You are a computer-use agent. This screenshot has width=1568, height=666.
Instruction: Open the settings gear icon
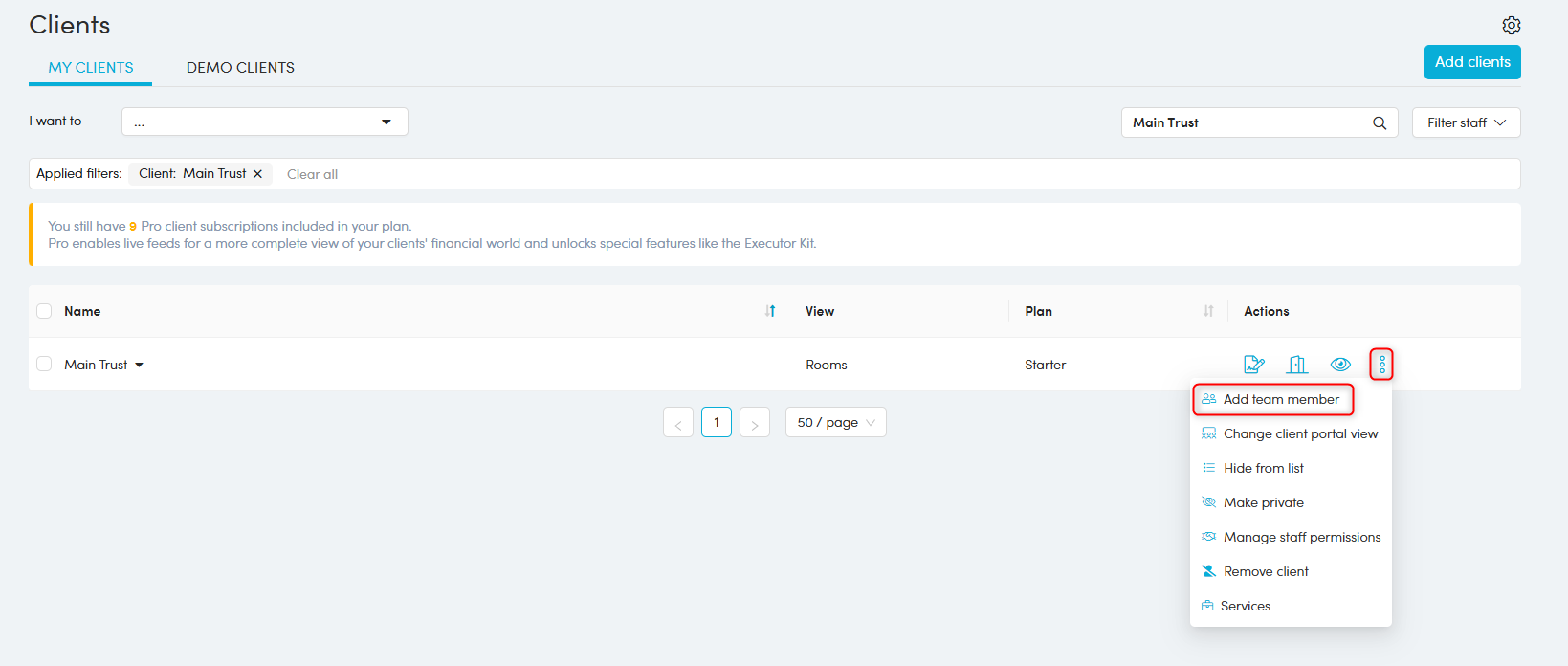point(1511,26)
